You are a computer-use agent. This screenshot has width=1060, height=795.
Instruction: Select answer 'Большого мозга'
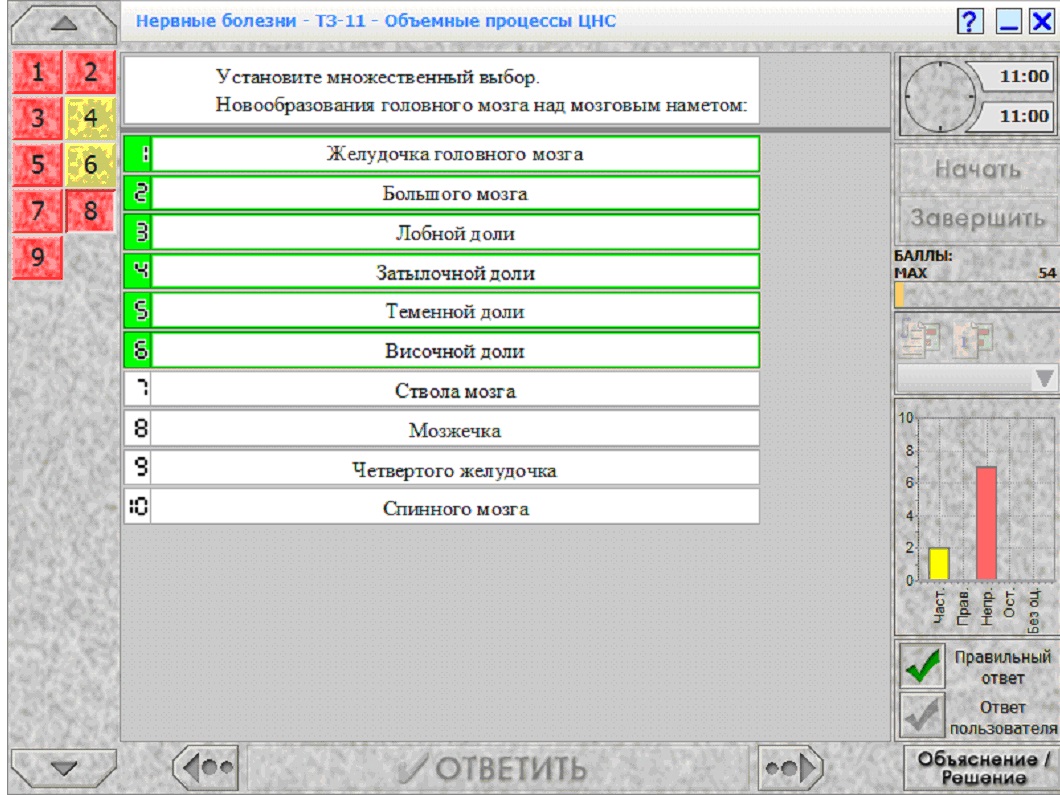click(441, 193)
